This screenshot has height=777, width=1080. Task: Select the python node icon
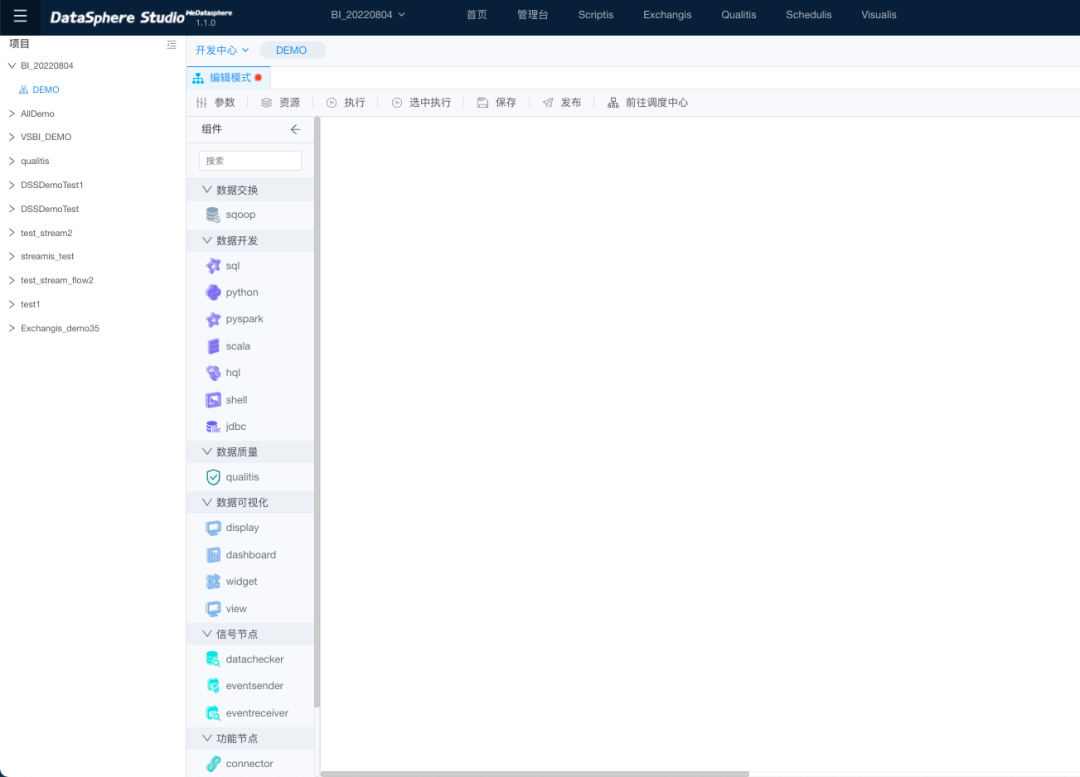coord(213,293)
